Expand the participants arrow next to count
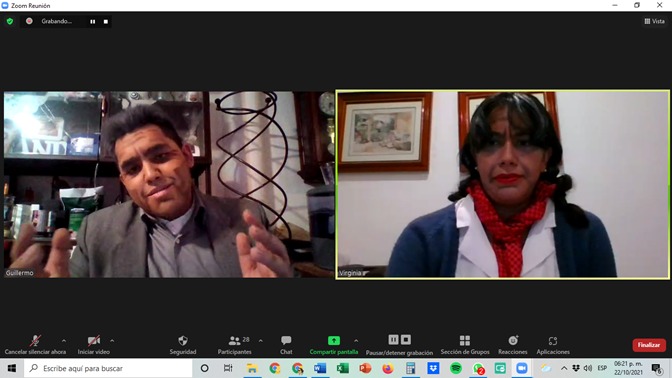 point(261,341)
